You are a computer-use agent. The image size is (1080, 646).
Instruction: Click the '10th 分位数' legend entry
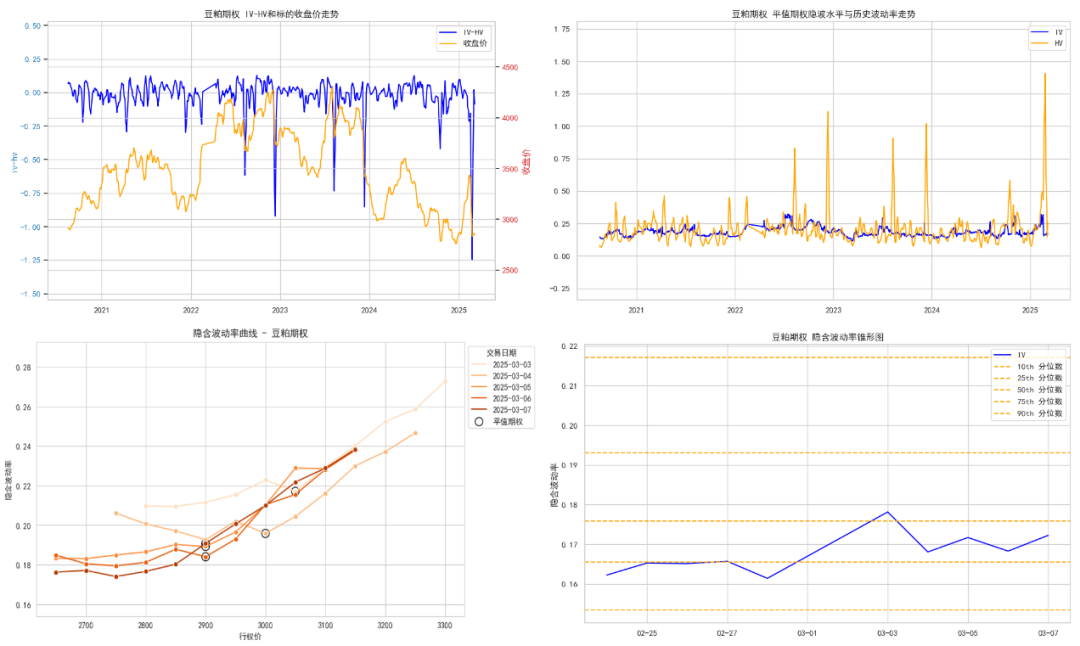1028,366
